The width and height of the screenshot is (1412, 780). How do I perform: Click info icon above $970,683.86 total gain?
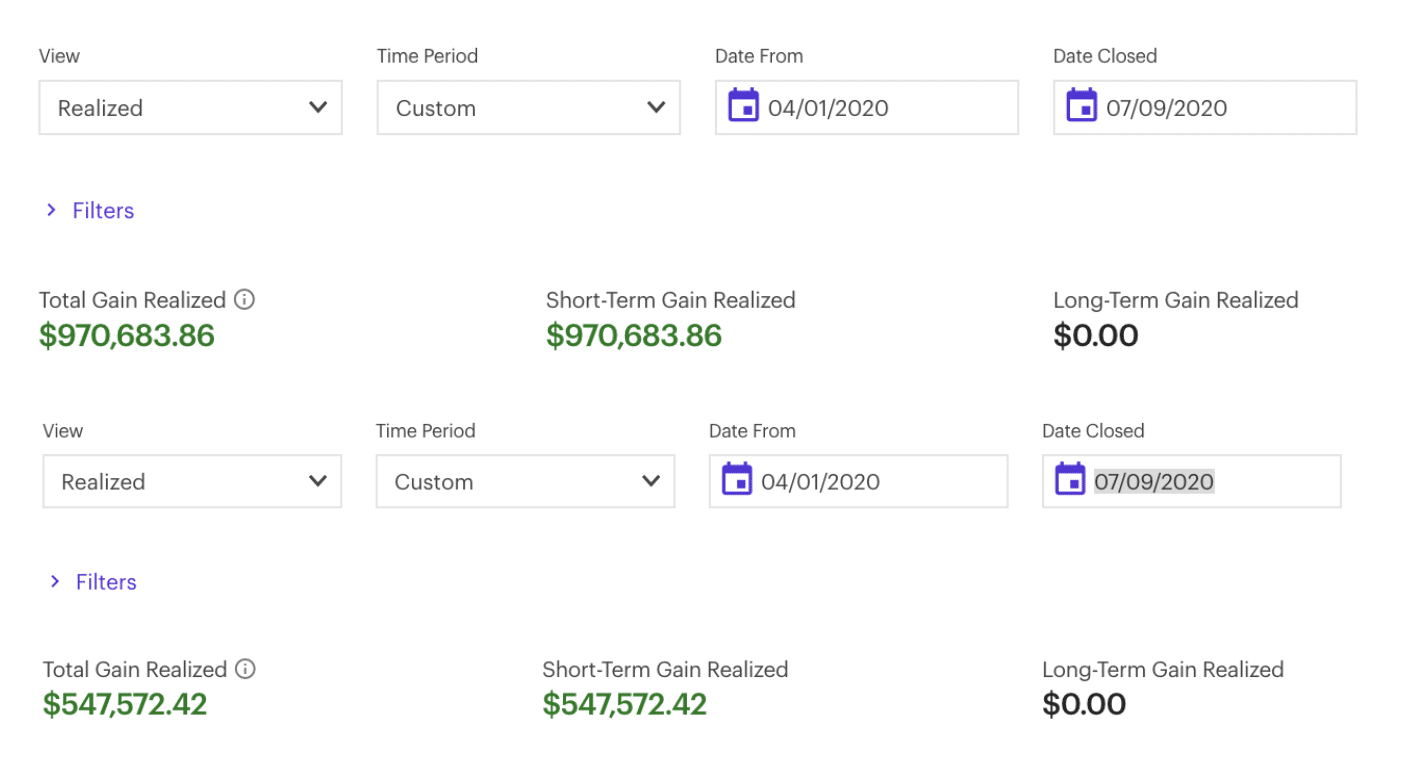point(244,299)
